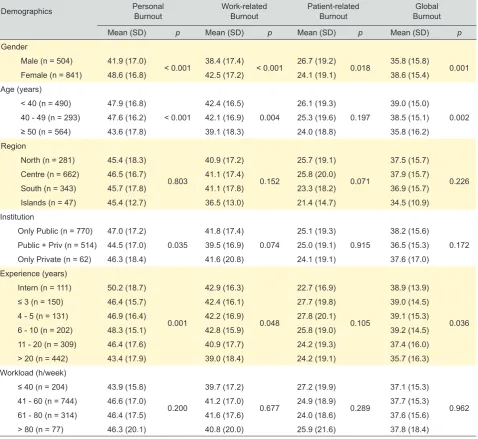Select the 'Age (years)' section label

[x=21, y=89]
